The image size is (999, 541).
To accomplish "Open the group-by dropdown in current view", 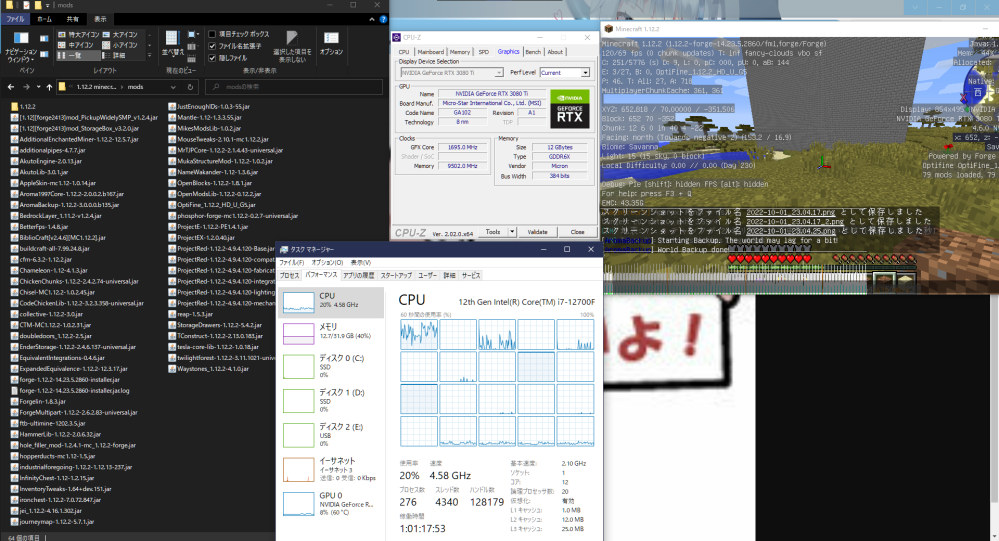I will 192,35.
